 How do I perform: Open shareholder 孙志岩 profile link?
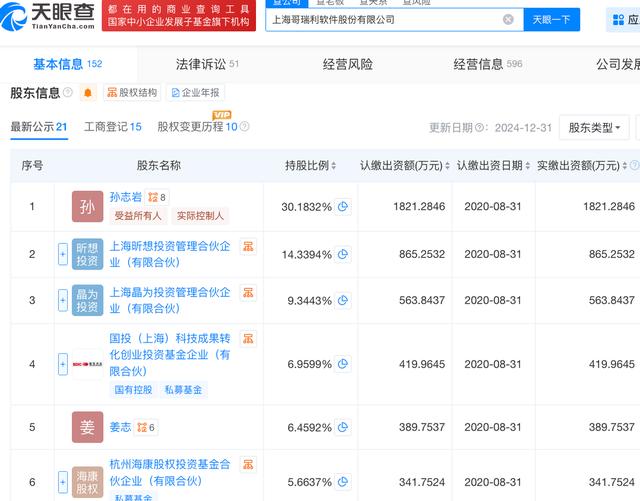pos(125,197)
